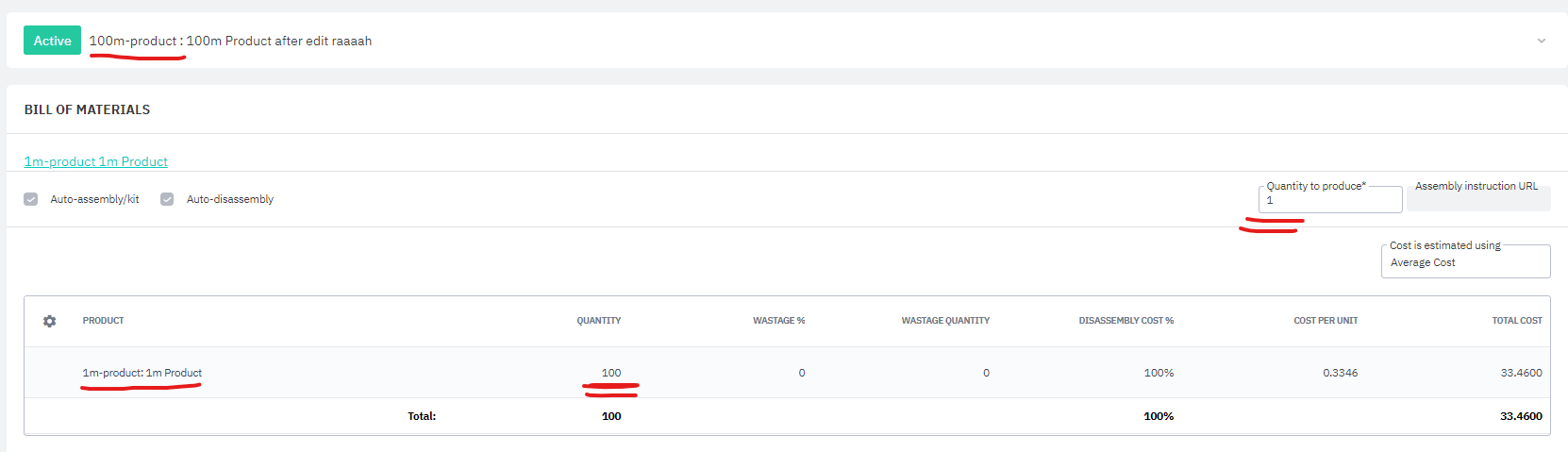The height and width of the screenshot is (452, 1568).
Task: Click the cost per unit value 0.3346
Action: [1340, 373]
